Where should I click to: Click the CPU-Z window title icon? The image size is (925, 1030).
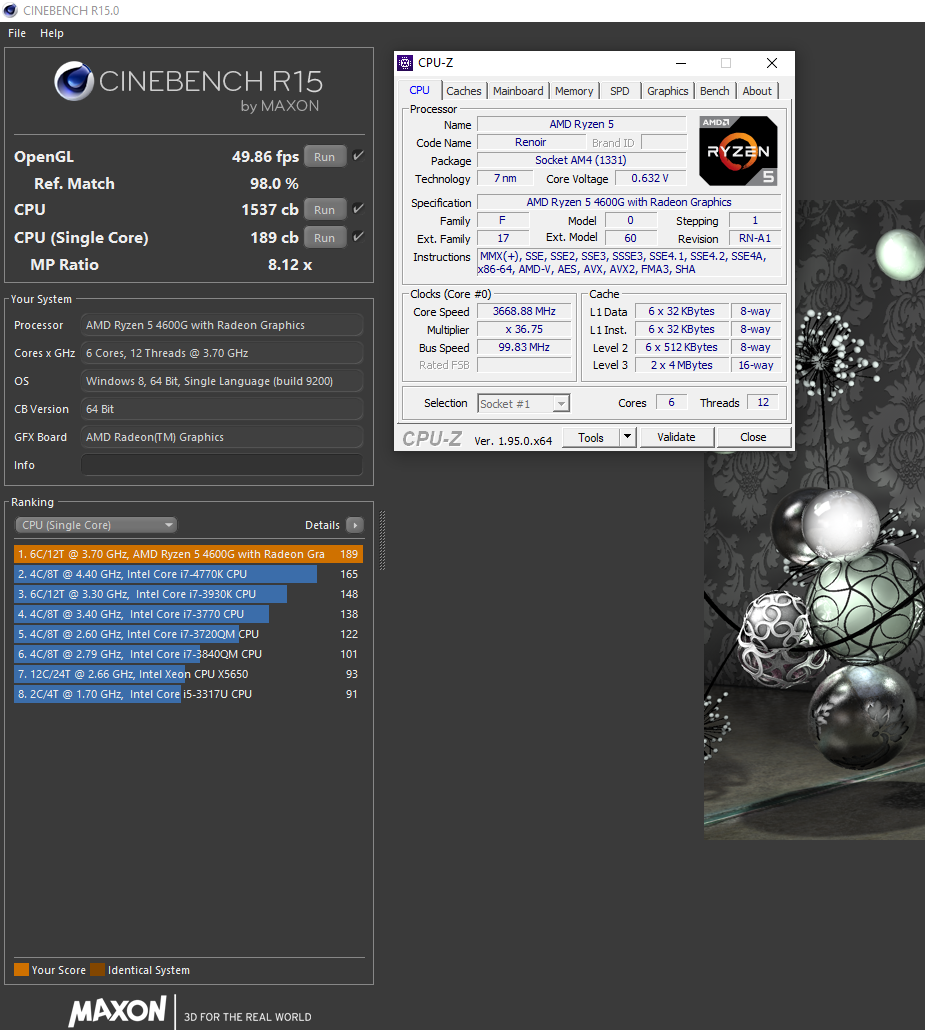tap(405, 63)
